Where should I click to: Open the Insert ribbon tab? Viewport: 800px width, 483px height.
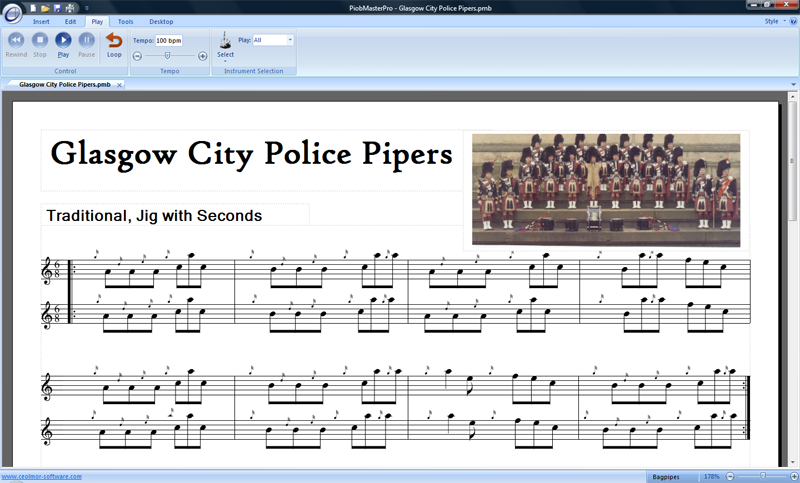click(x=41, y=20)
